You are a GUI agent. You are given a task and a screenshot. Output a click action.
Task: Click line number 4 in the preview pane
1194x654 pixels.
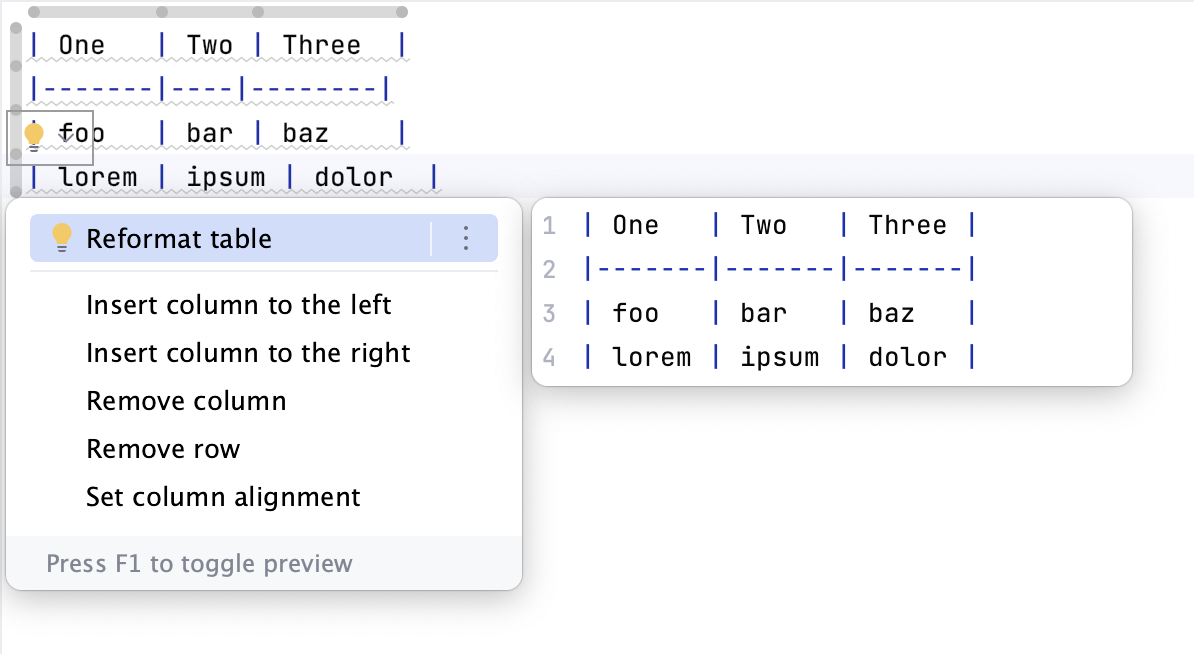tap(549, 357)
